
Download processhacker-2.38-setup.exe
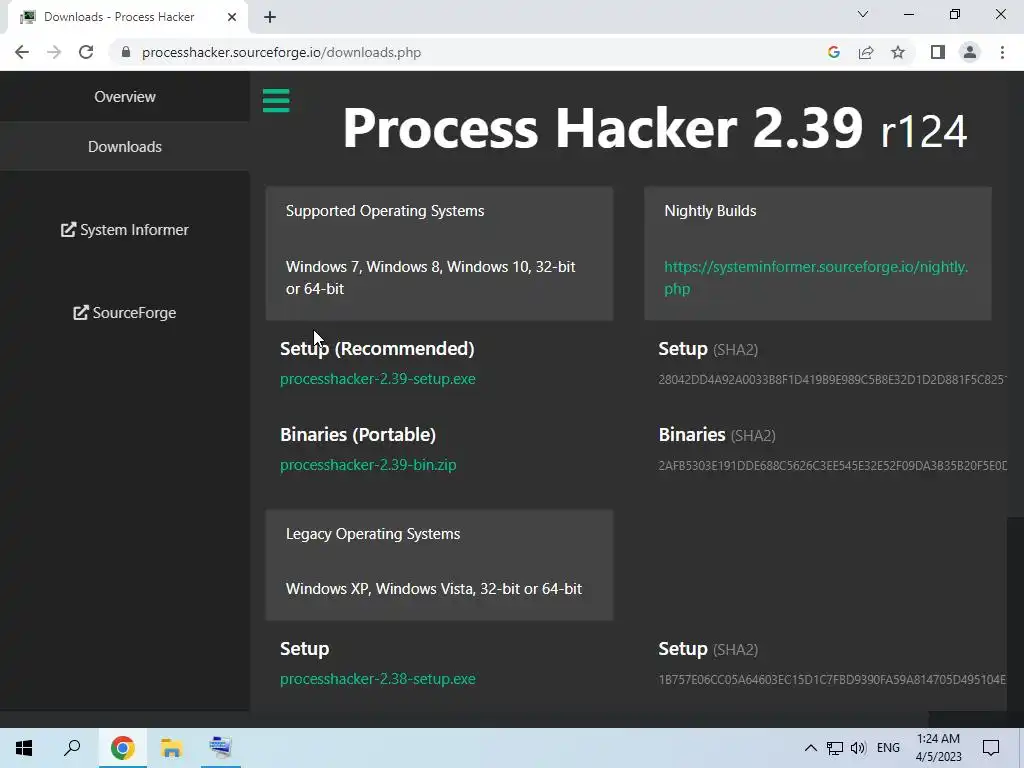click(377, 679)
